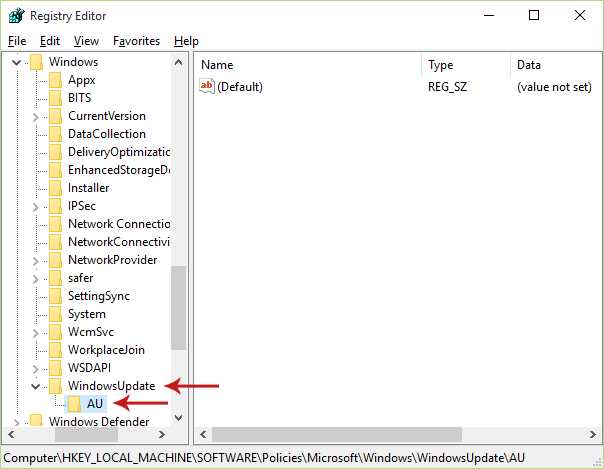Click the (value not set) data cell

coord(554,87)
